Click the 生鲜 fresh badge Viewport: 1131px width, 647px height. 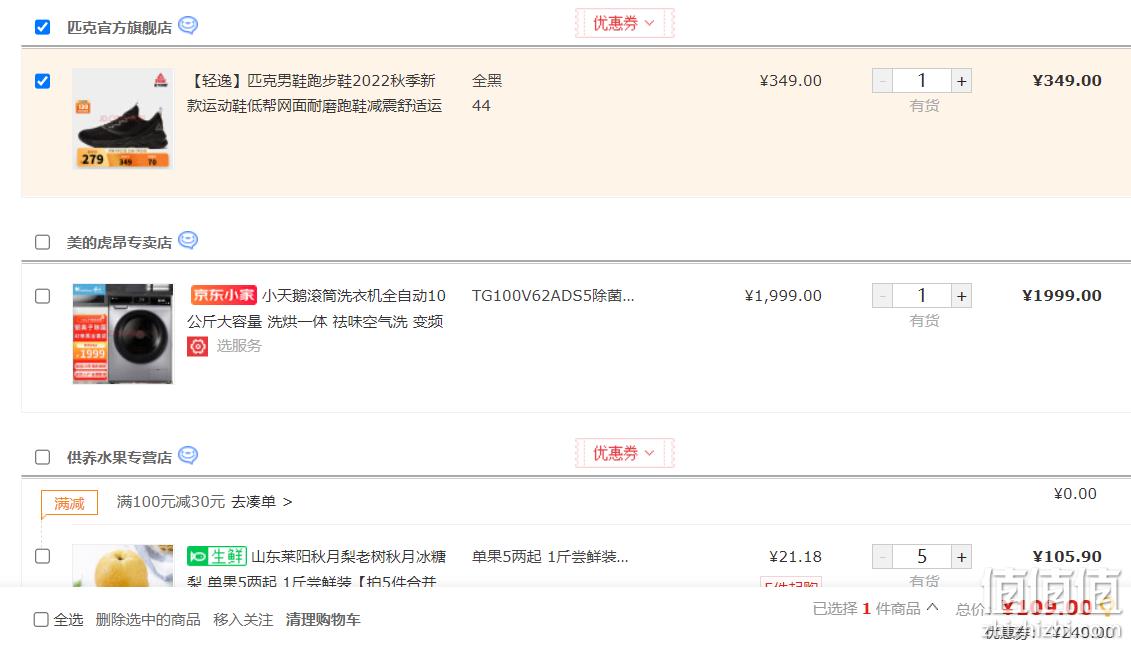point(217,556)
